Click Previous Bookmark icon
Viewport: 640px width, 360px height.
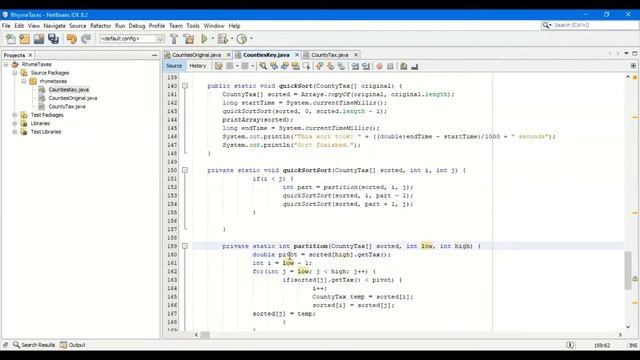(x=320, y=66)
